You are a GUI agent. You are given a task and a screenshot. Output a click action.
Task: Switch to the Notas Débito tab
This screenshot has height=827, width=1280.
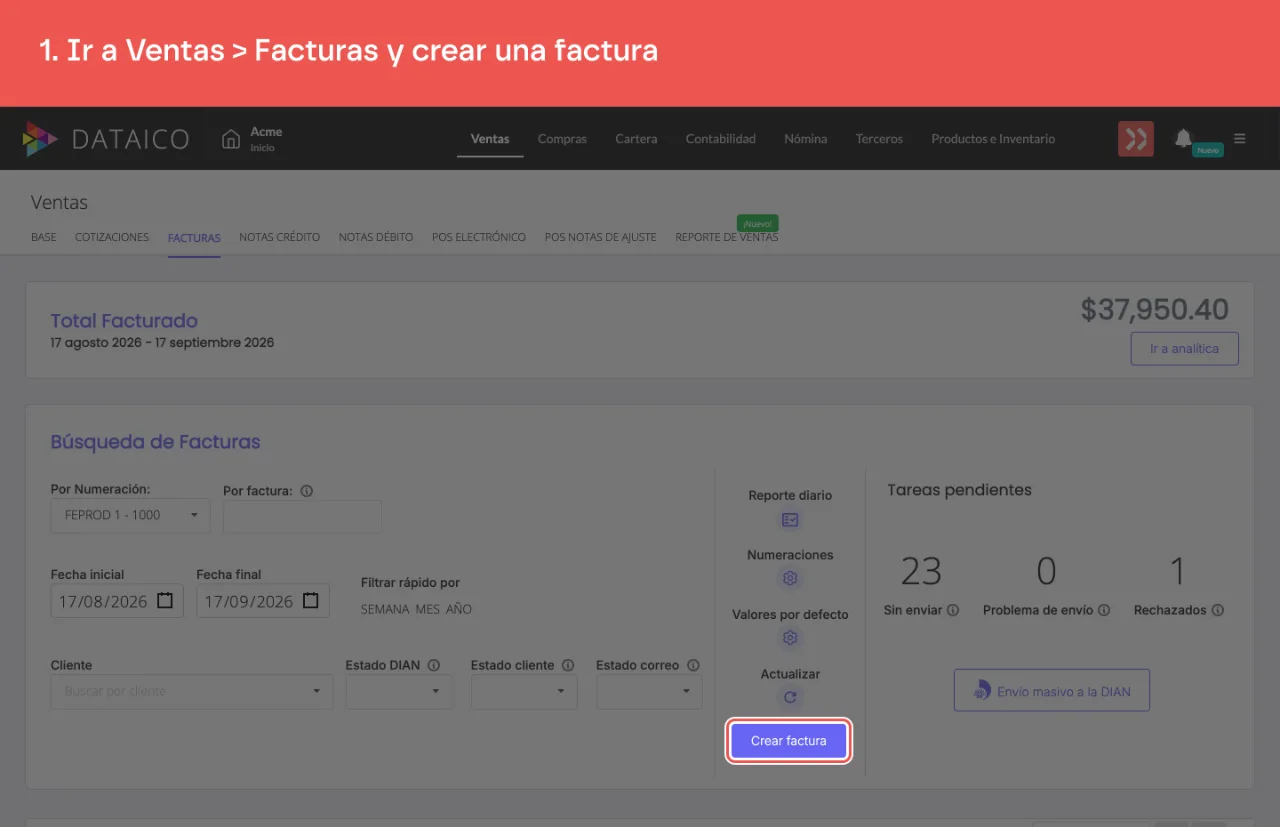click(x=376, y=237)
